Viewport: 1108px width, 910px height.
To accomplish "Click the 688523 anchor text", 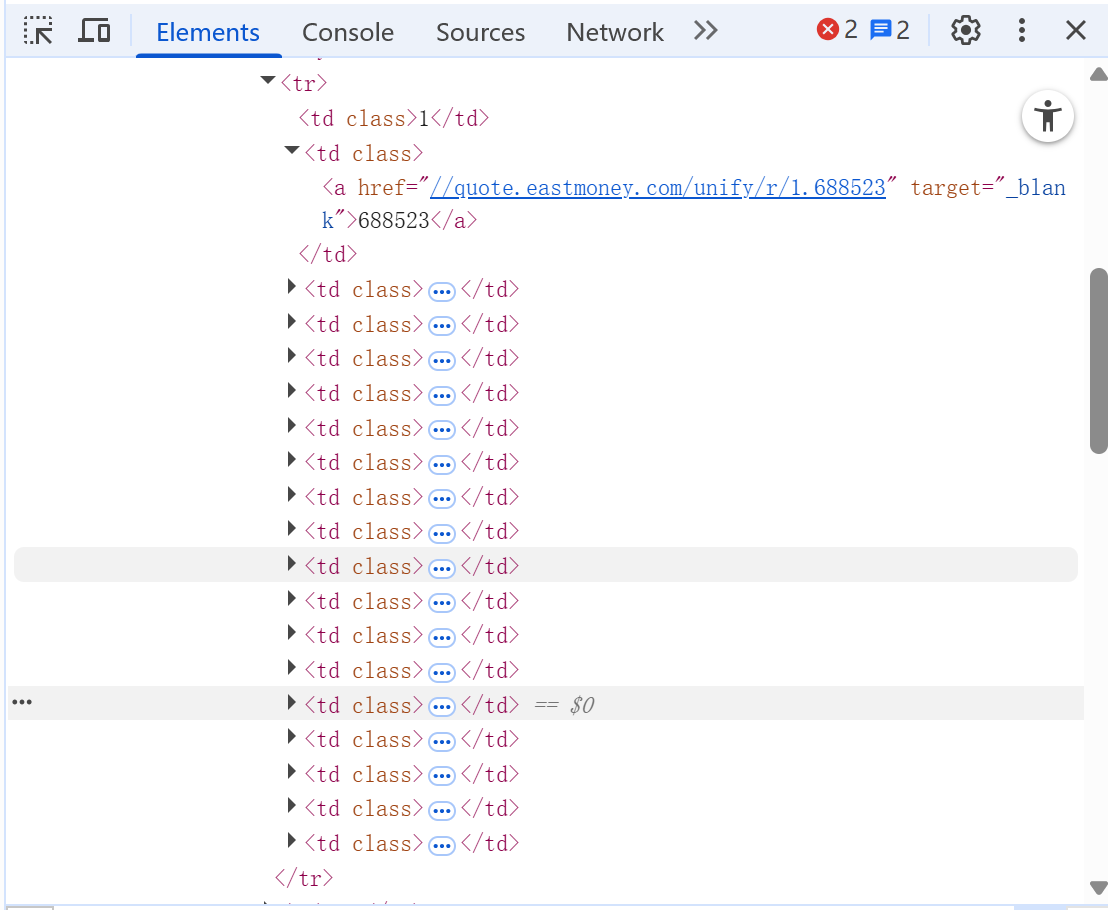I will [394, 220].
